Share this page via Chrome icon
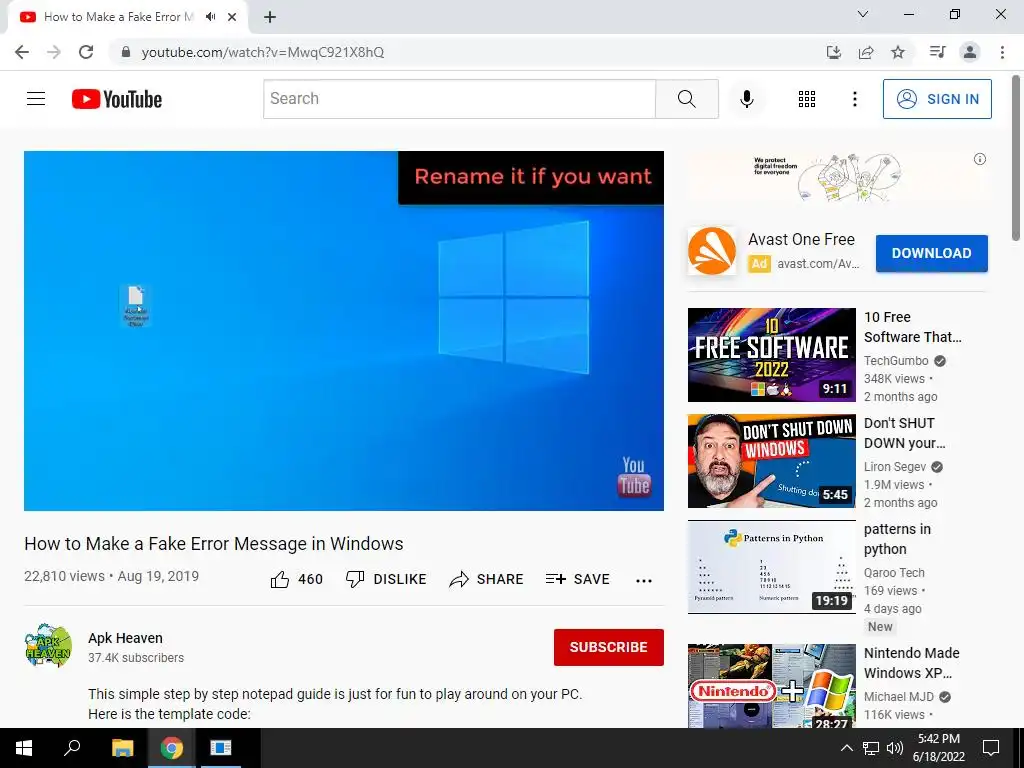 [866, 52]
